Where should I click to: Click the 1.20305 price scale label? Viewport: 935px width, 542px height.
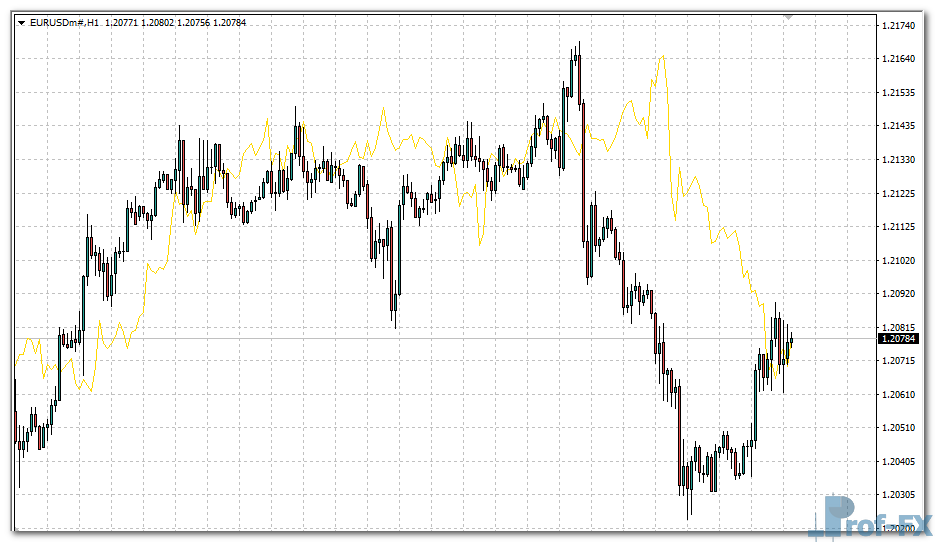(900, 495)
